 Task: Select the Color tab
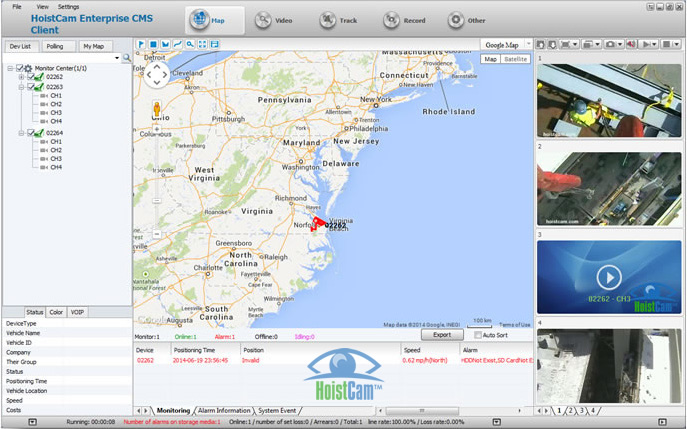56,312
